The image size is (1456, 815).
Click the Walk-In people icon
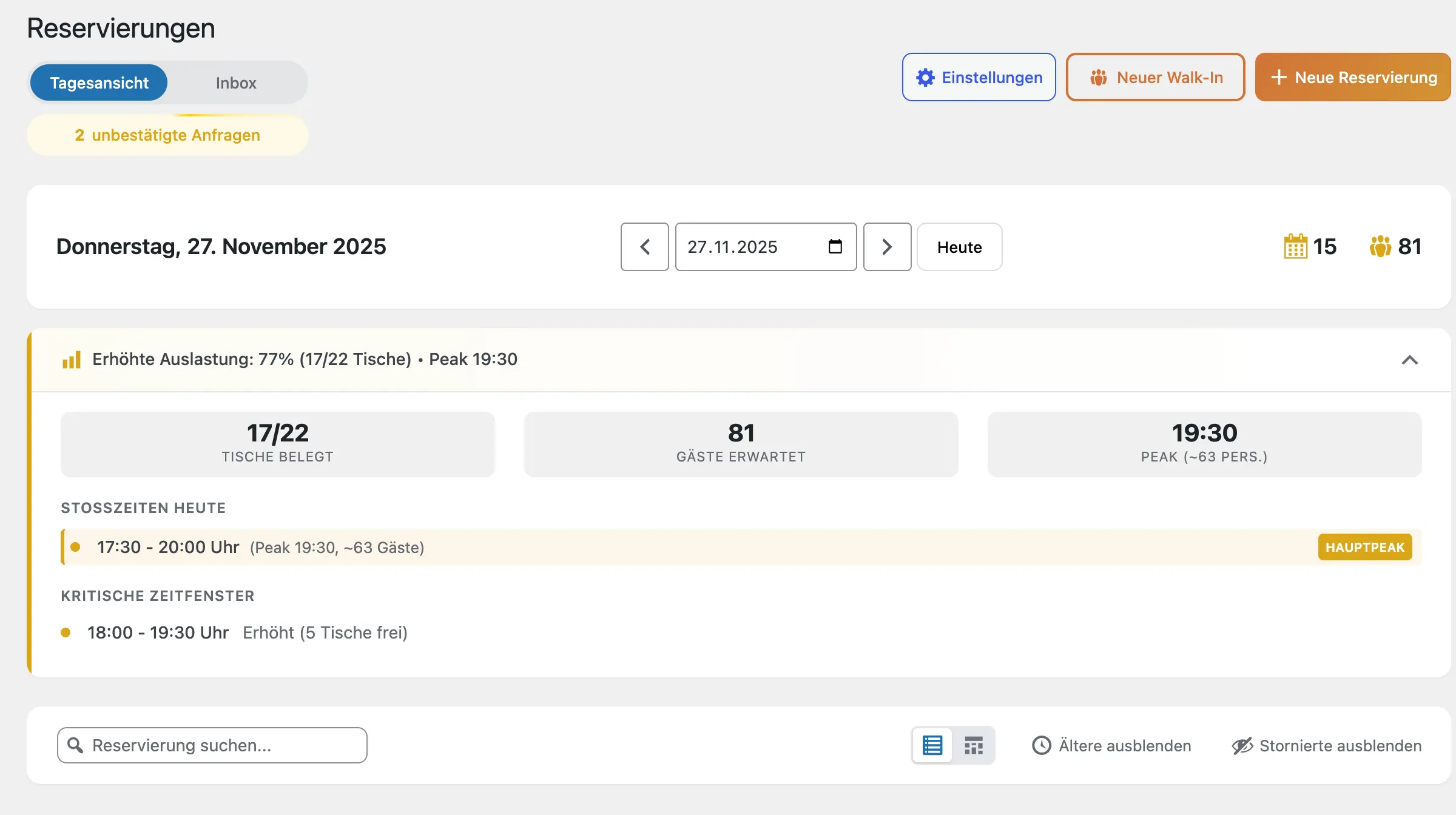(1098, 78)
